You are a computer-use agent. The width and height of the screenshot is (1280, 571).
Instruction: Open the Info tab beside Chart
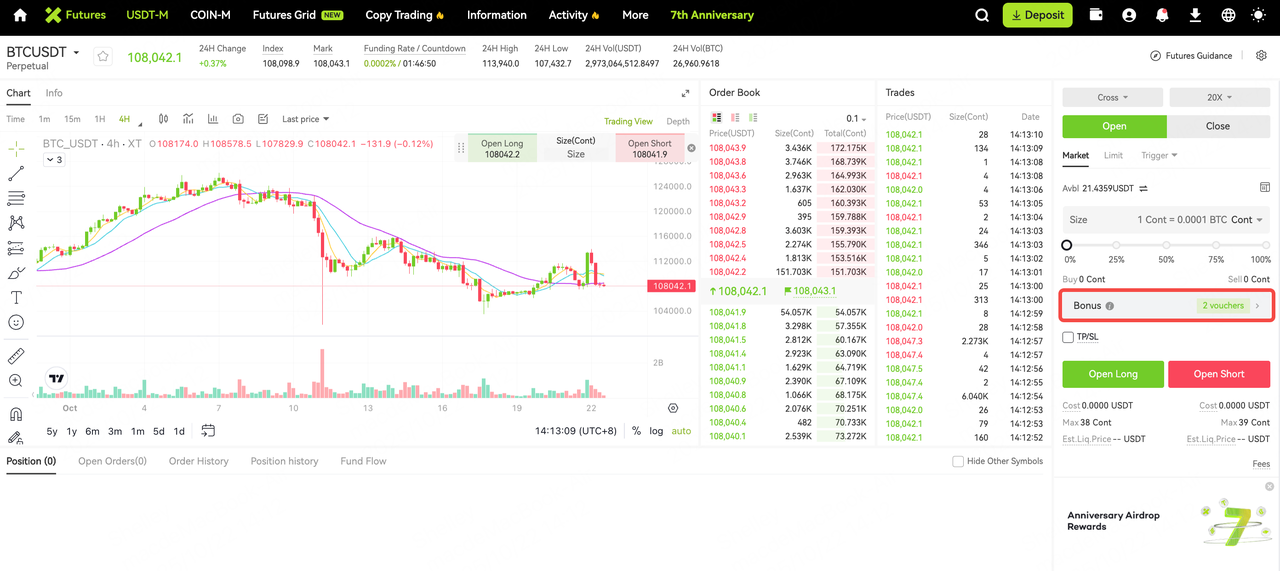(54, 93)
